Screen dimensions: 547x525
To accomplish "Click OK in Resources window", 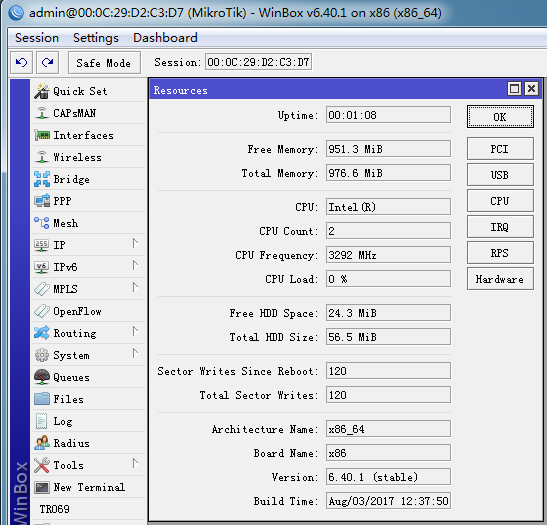I will pos(500,117).
